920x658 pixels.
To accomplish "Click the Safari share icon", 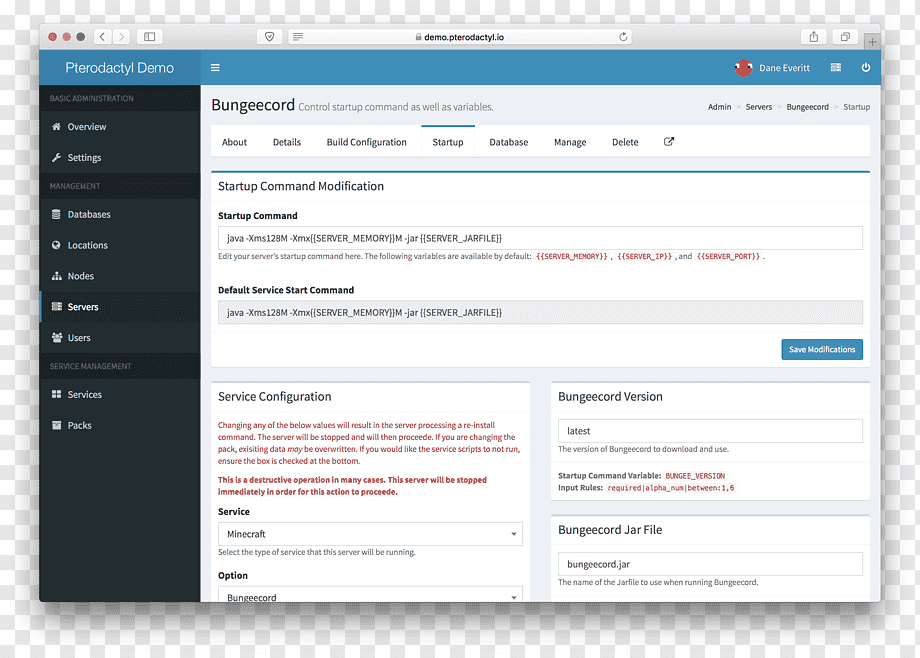I will pos(814,36).
